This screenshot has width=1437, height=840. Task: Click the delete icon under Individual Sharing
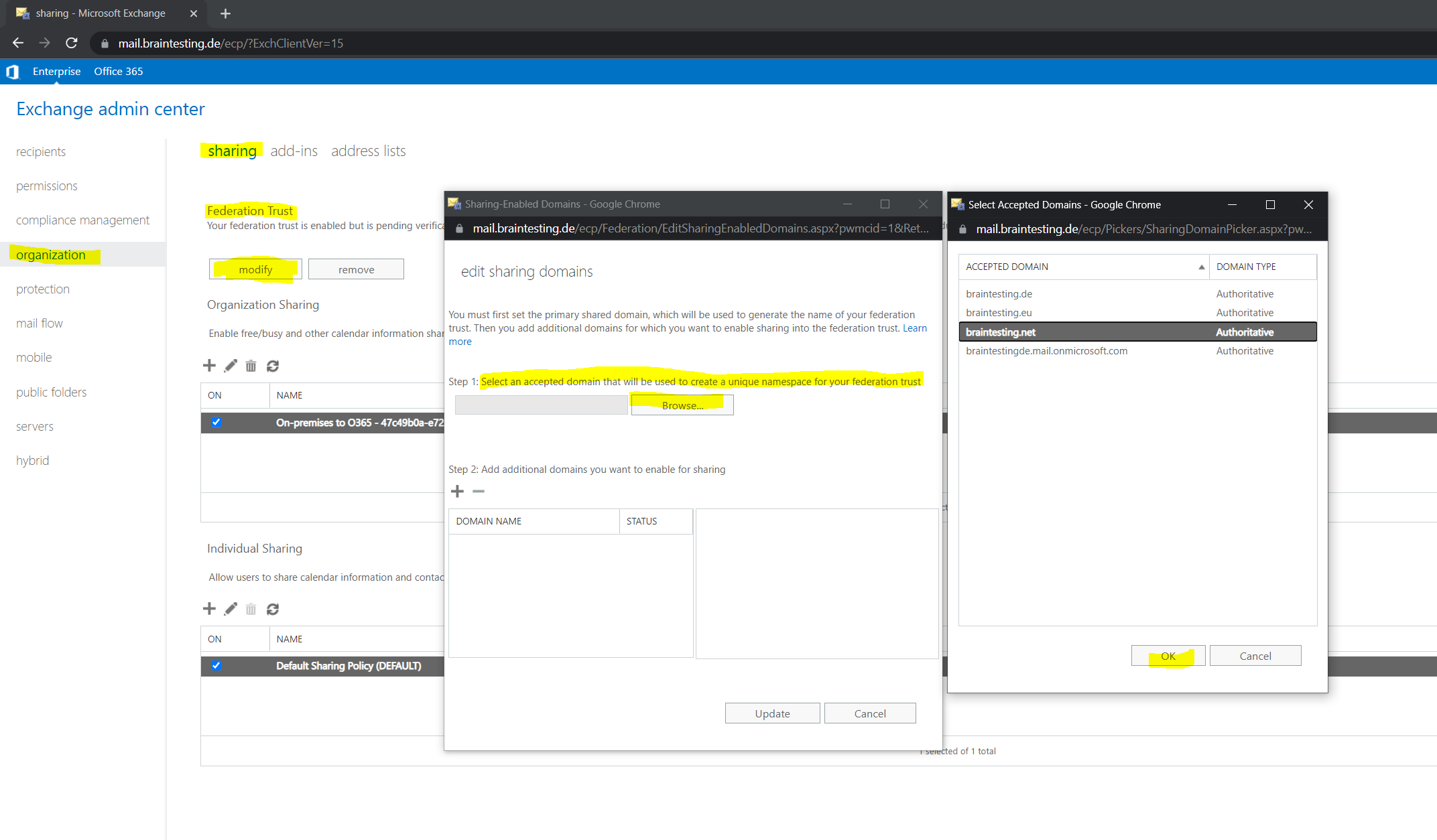point(252,609)
